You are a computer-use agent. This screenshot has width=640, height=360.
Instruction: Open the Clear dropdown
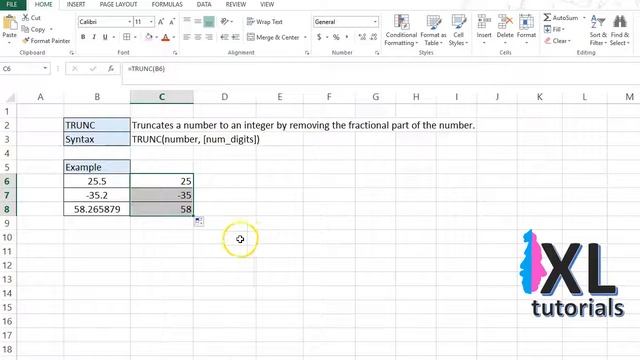(x=557, y=41)
